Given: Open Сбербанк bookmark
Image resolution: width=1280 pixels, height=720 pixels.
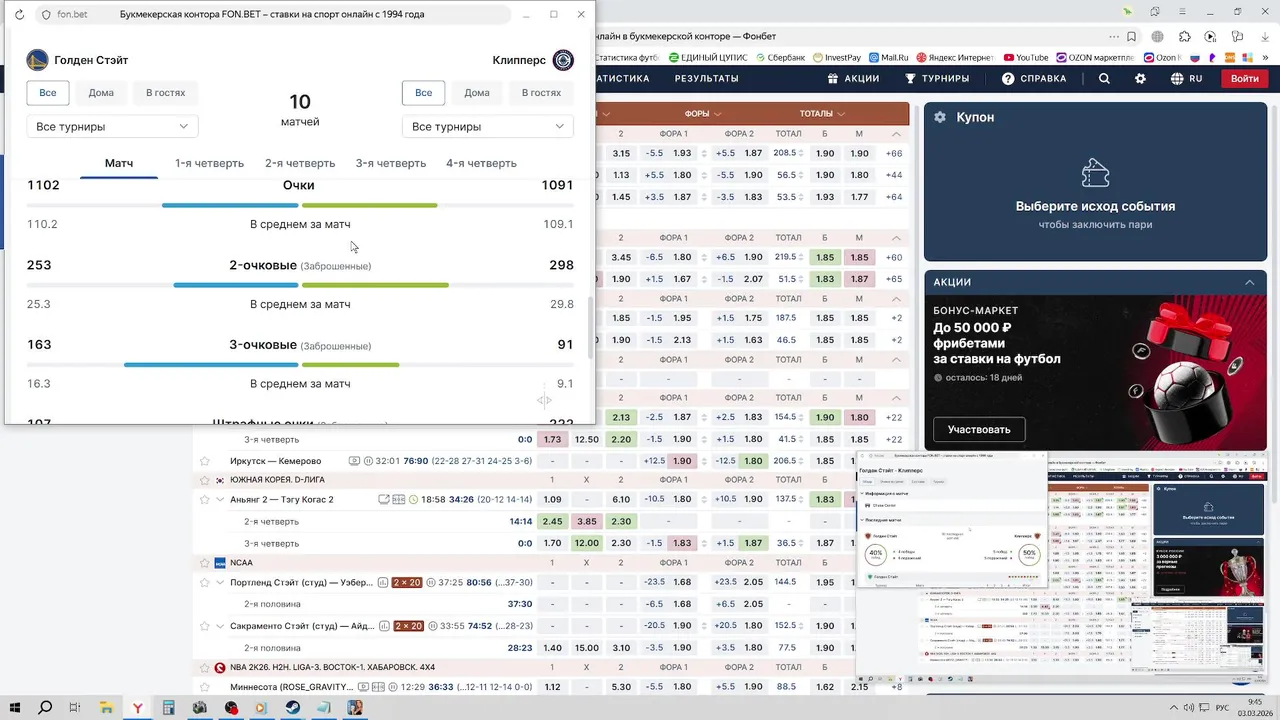Looking at the screenshot, I should click(779, 58).
